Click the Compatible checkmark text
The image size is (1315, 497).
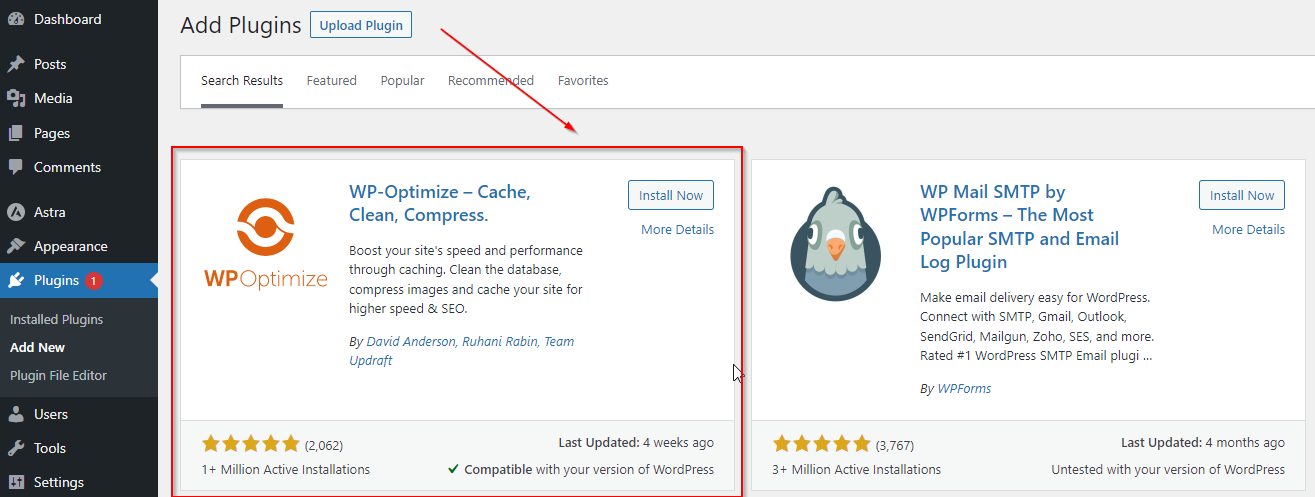tap(581, 469)
